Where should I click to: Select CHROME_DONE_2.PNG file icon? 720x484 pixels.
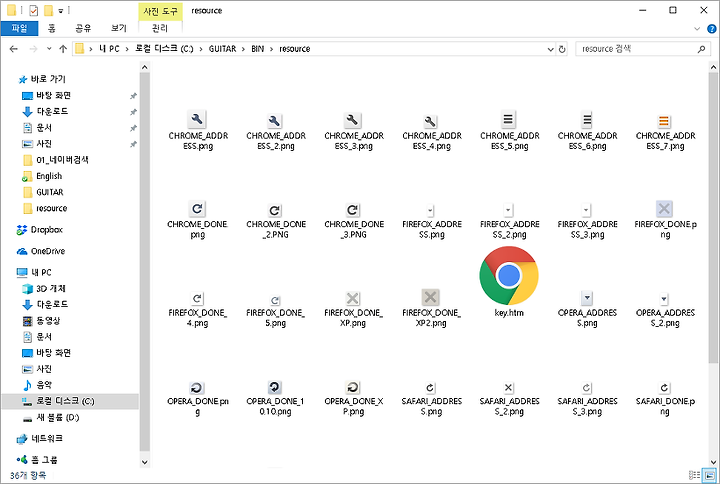pos(275,211)
